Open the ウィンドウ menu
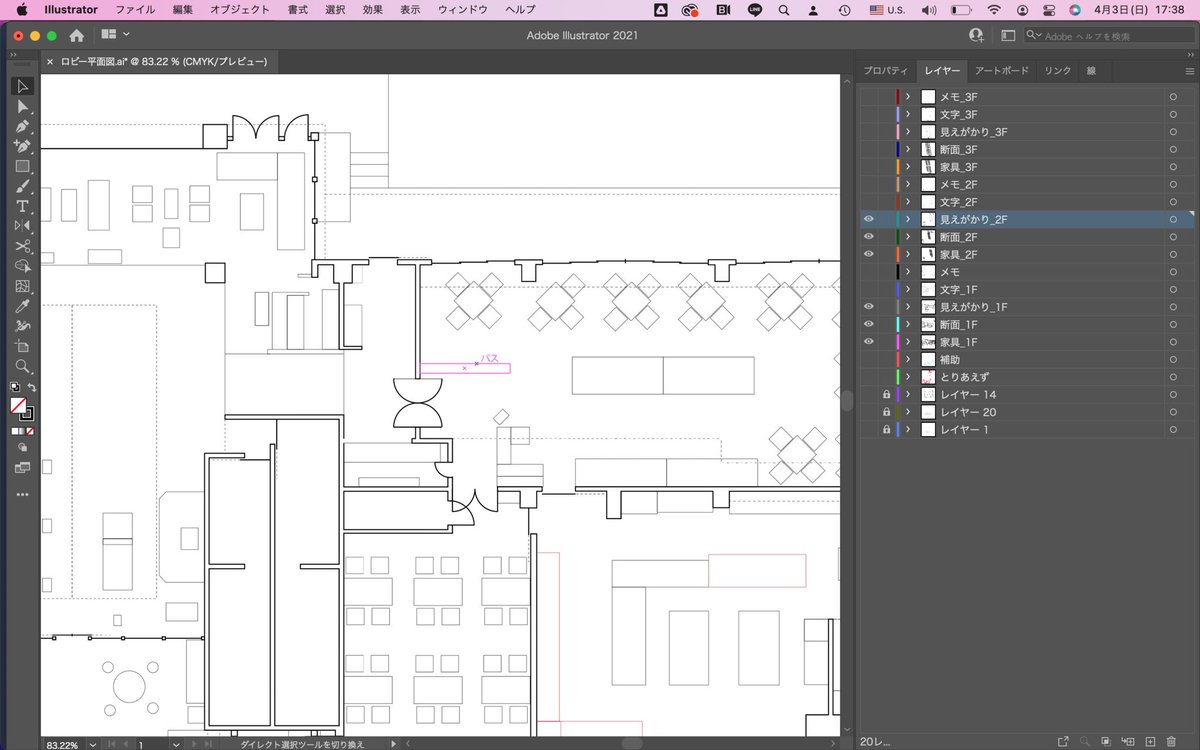Viewport: 1200px width, 750px height. tap(463, 10)
